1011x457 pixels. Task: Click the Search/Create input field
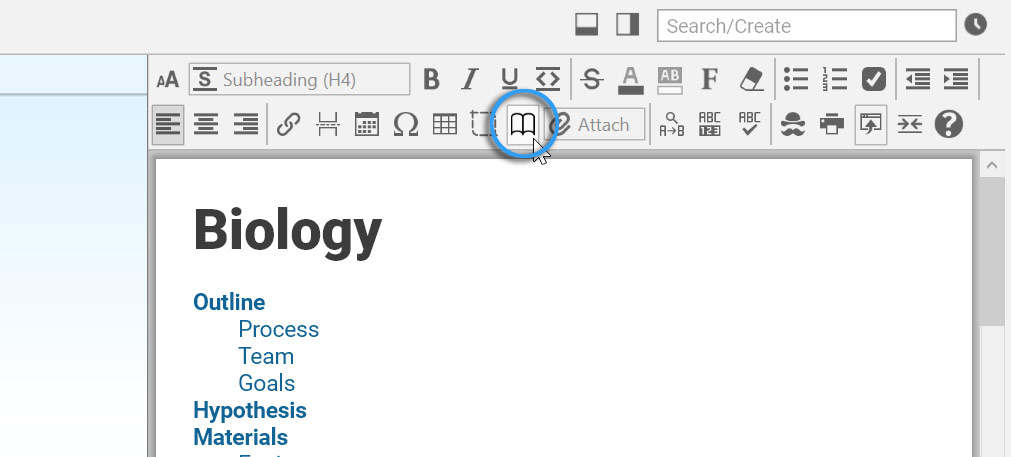(x=805, y=26)
